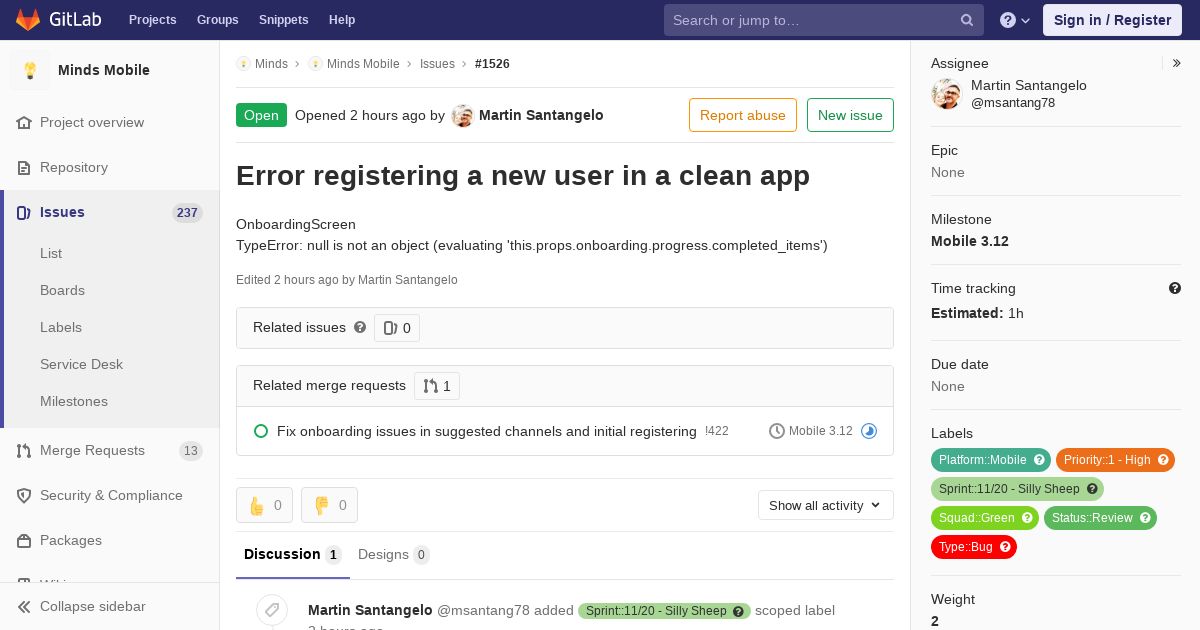Expand the Help menu dropdown in navbar
This screenshot has width=1200, height=630.
click(x=1015, y=20)
